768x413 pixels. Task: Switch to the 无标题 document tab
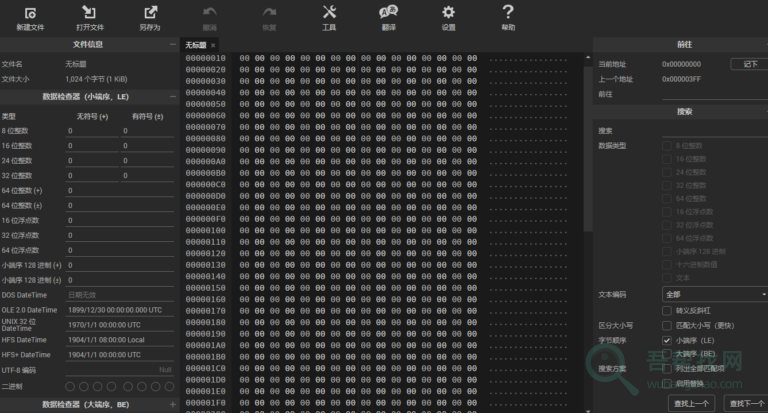(x=195, y=45)
